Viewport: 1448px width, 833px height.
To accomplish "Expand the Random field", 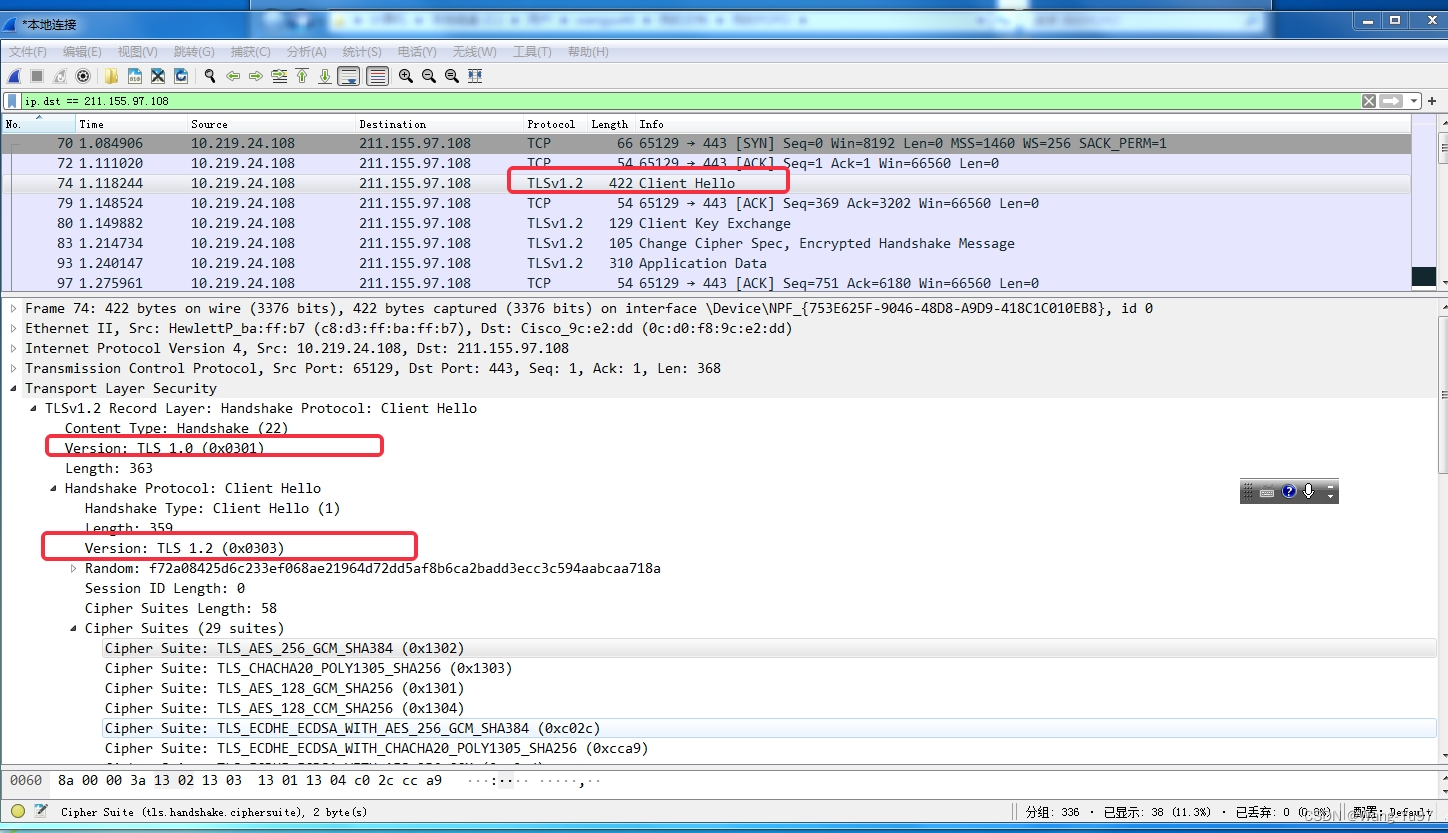I will (x=74, y=568).
